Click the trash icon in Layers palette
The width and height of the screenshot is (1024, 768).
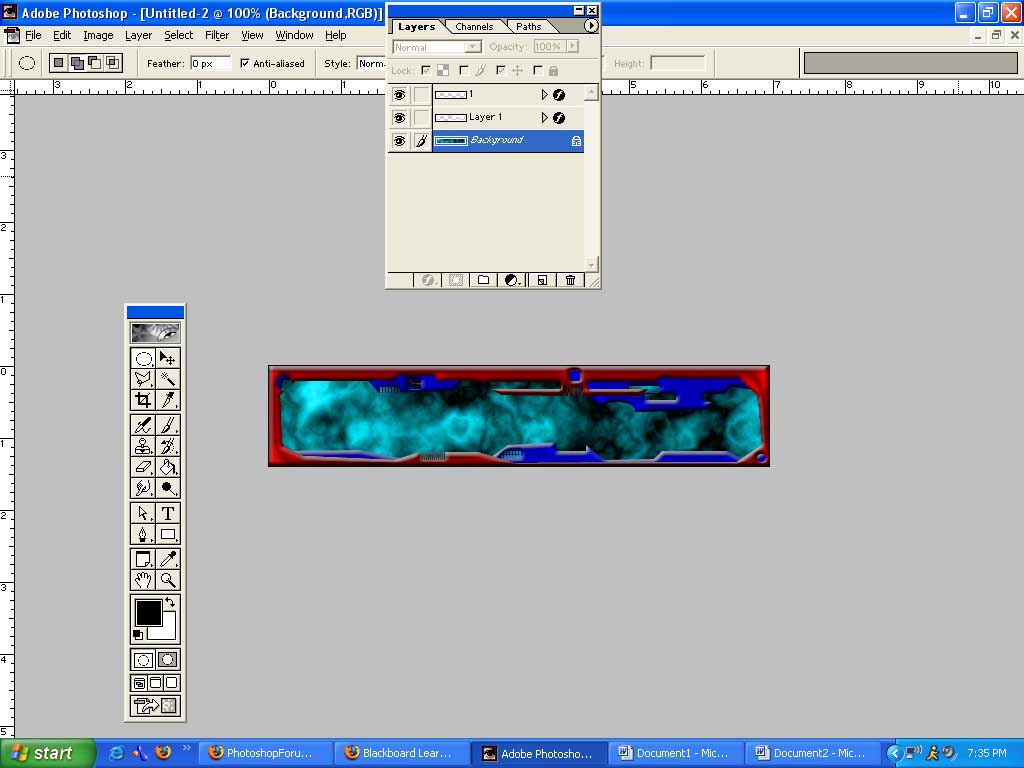pos(570,280)
